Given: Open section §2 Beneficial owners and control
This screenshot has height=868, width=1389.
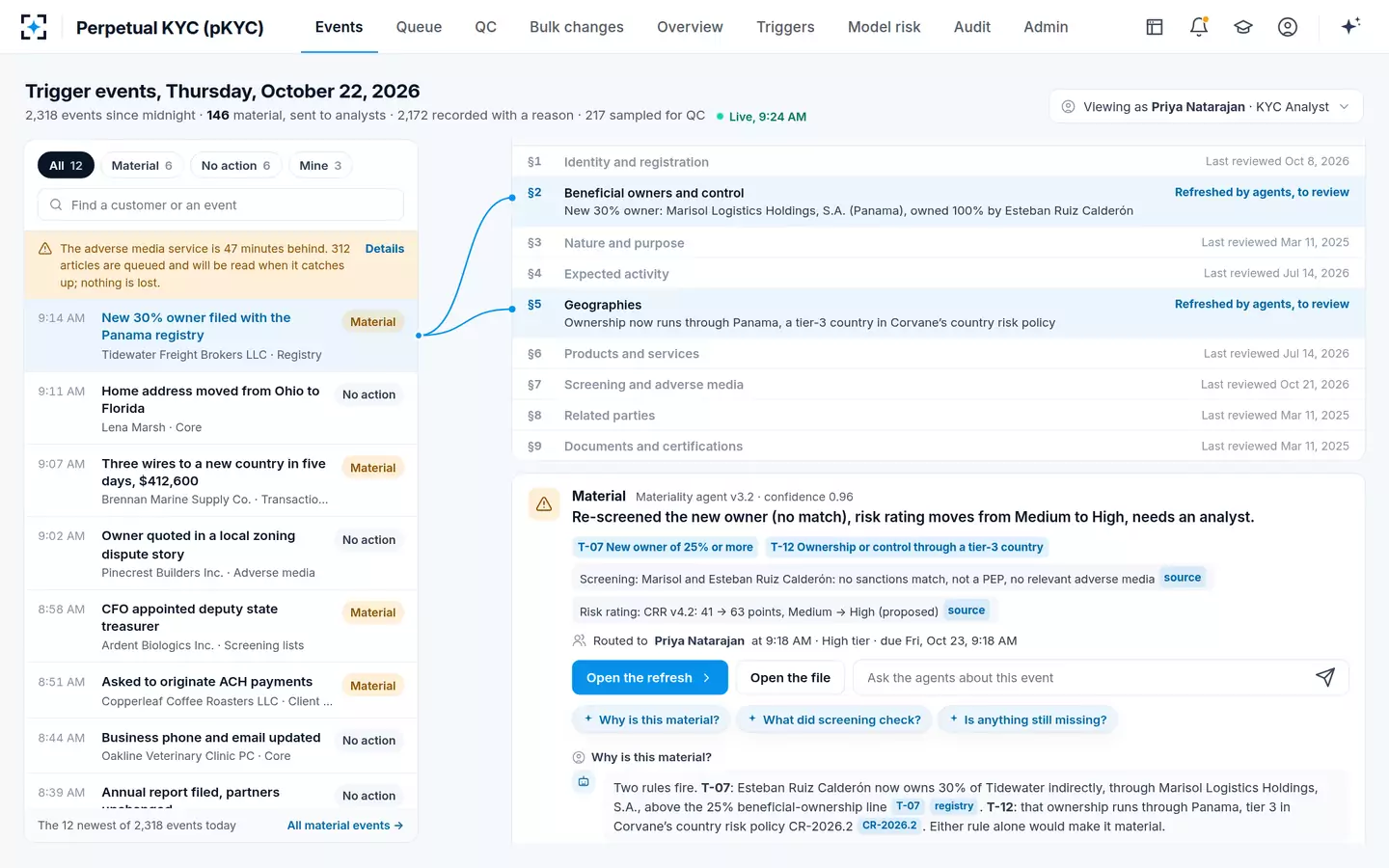Looking at the screenshot, I should click(x=939, y=202).
